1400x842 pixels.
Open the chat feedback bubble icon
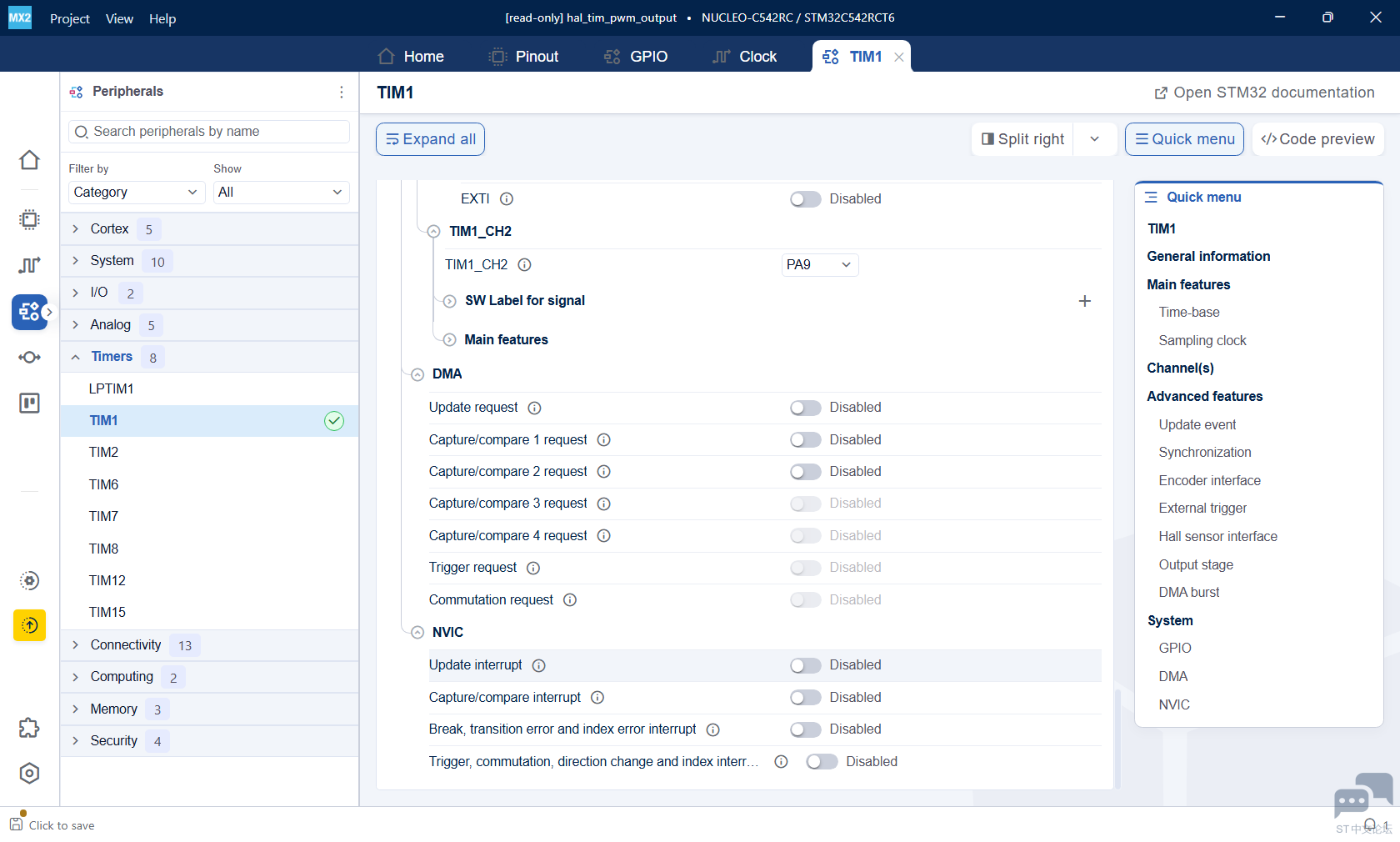pos(1362,796)
